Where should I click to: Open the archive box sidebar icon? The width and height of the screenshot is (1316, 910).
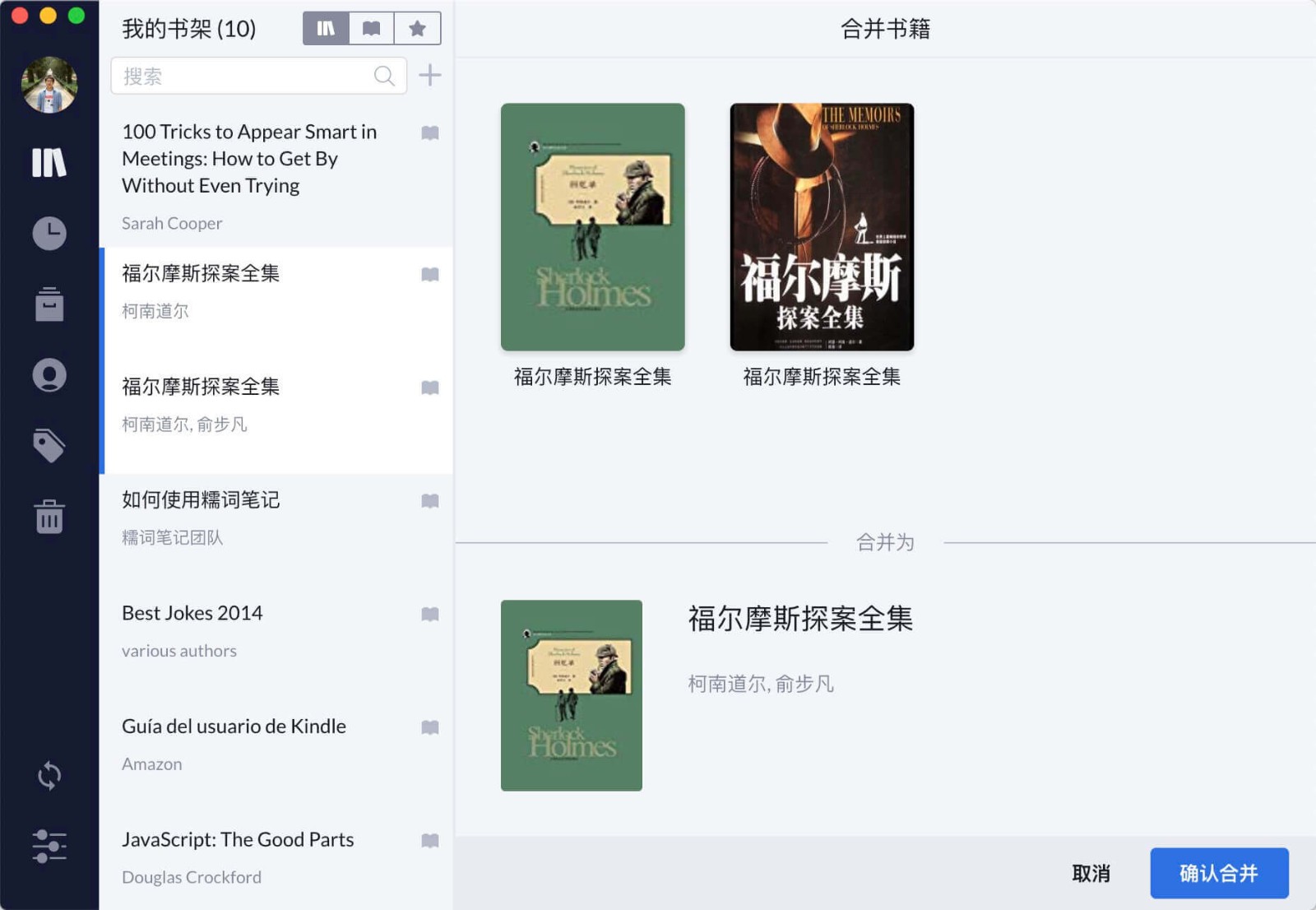point(49,304)
